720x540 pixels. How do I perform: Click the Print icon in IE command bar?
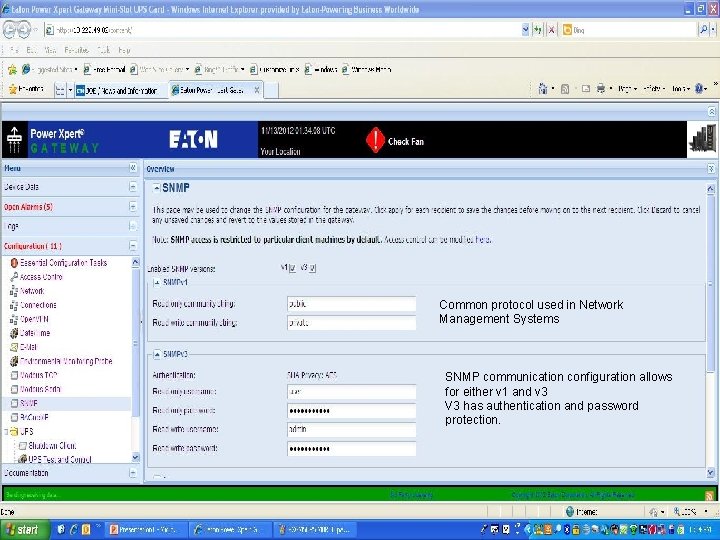click(600, 89)
